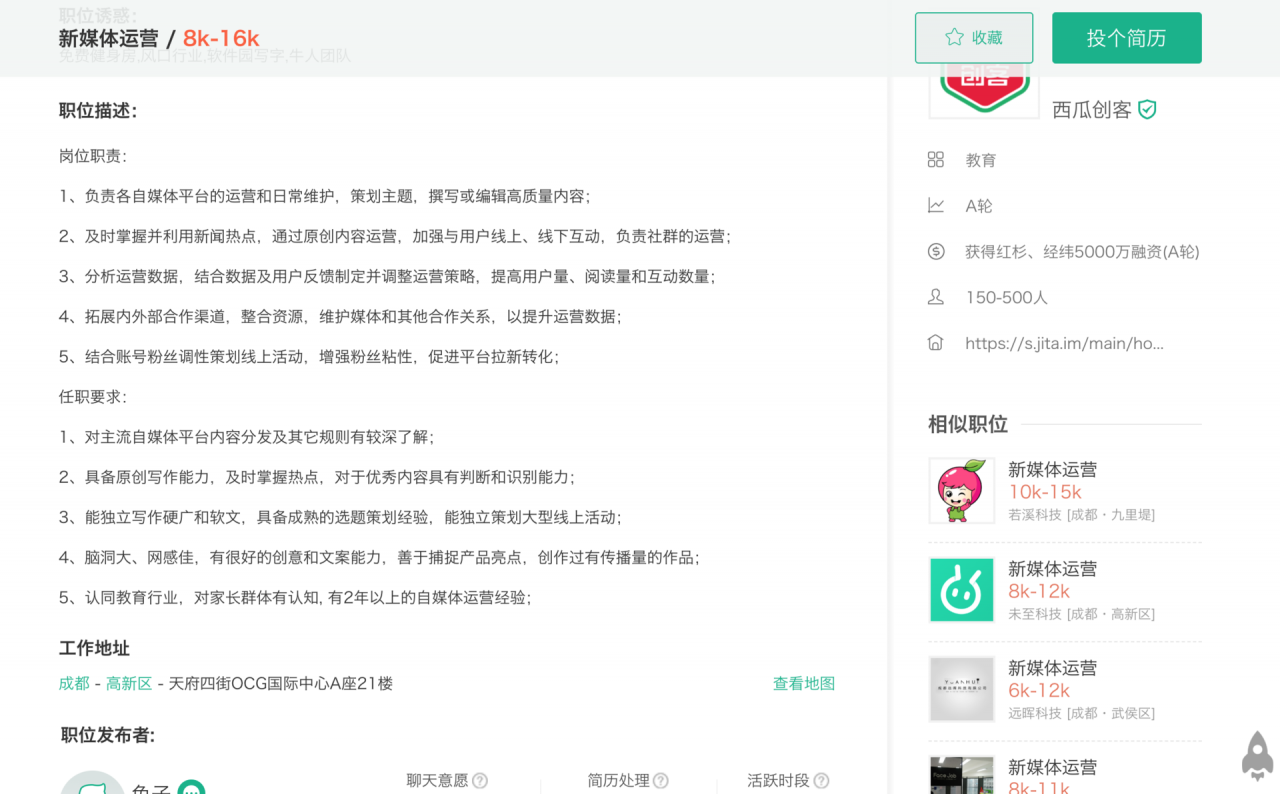Click the chart icon next to A轮
1280x794 pixels.
coord(936,206)
